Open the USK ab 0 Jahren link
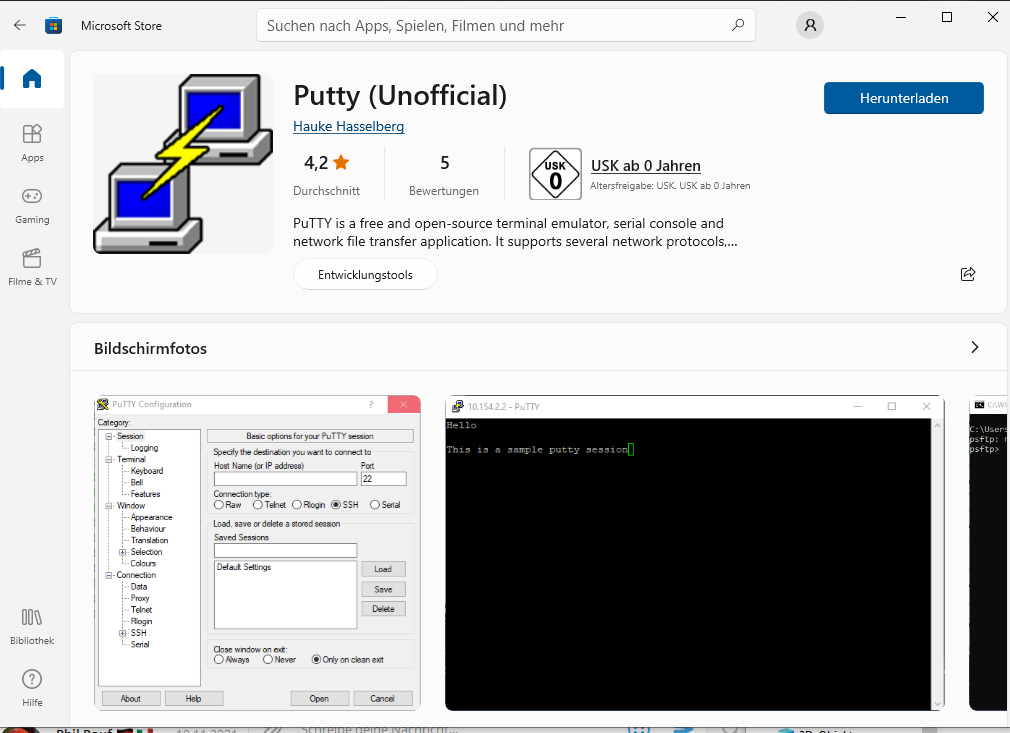This screenshot has height=733, width=1010. pos(646,166)
